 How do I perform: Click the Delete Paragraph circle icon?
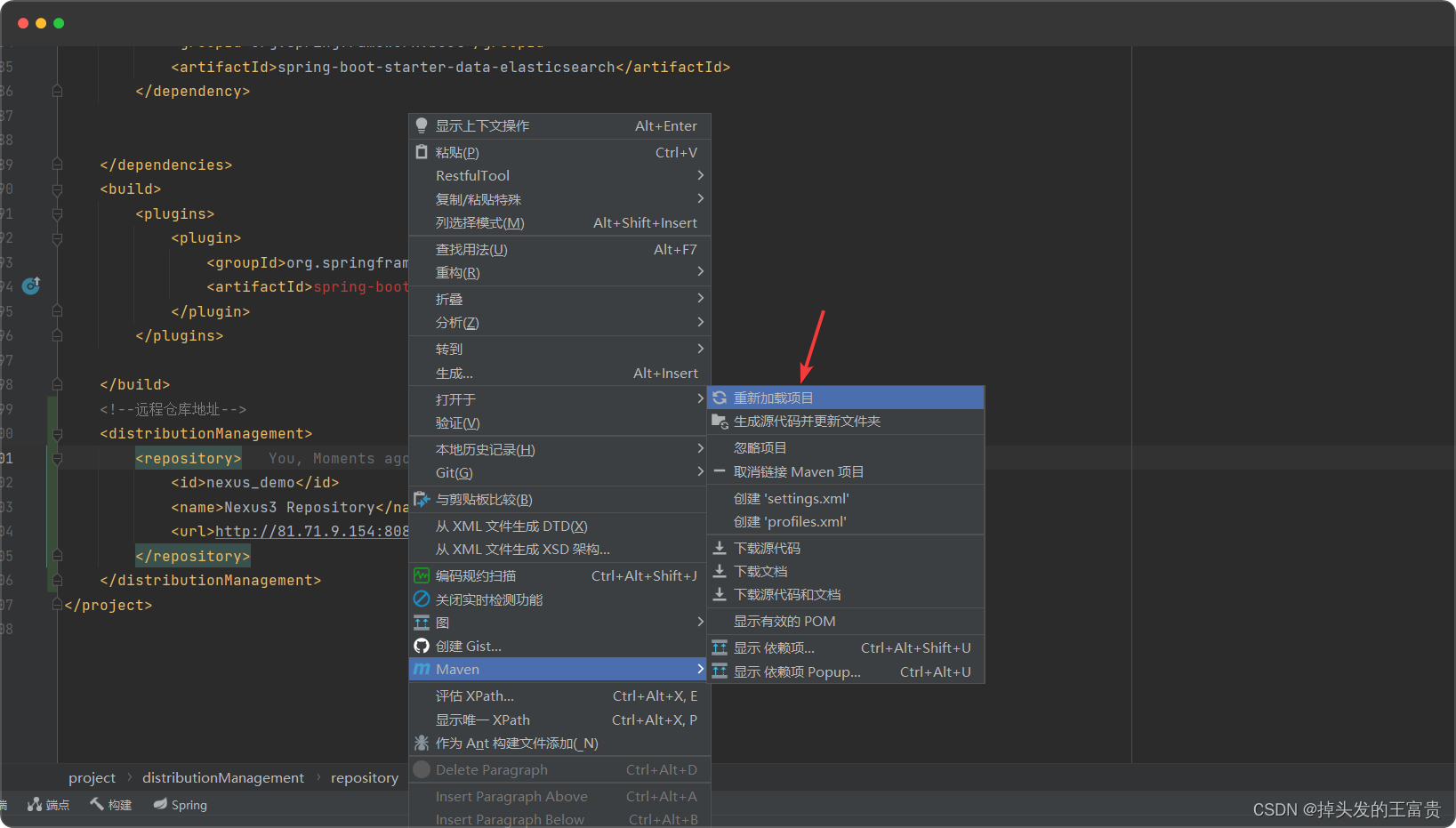tap(422, 769)
